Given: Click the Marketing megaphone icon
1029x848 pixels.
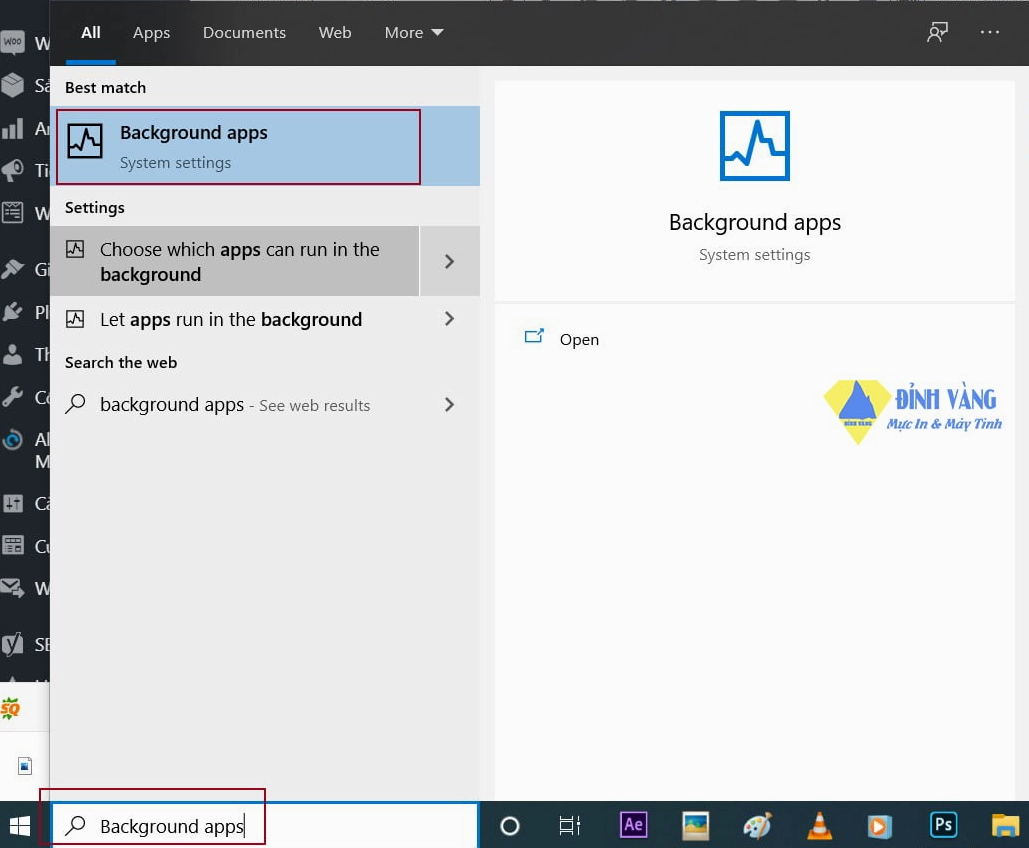Looking at the screenshot, I should (12, 170).
